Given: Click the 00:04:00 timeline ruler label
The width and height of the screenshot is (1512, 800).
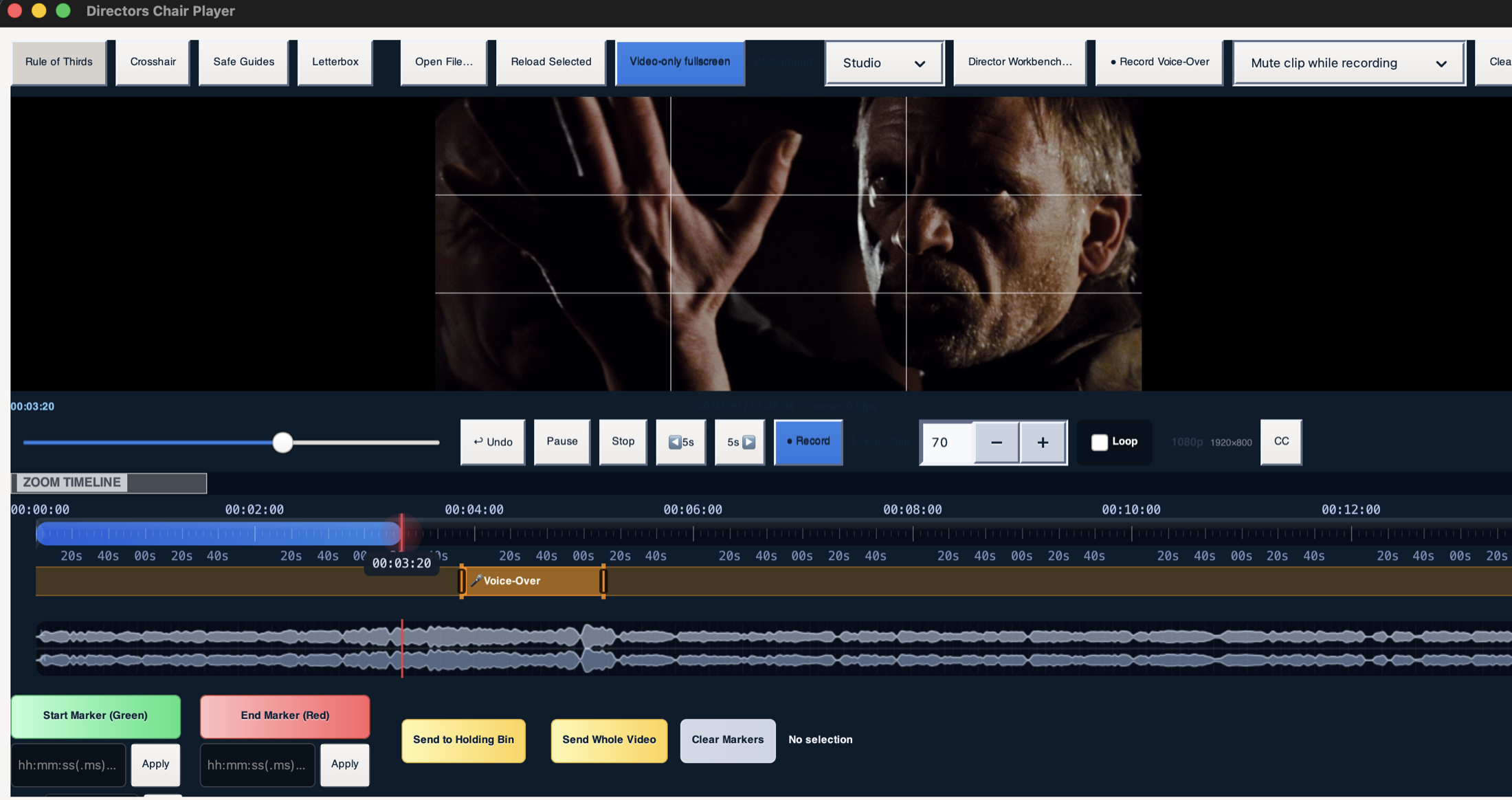Looking at the screenshot, I should [474, 510].
